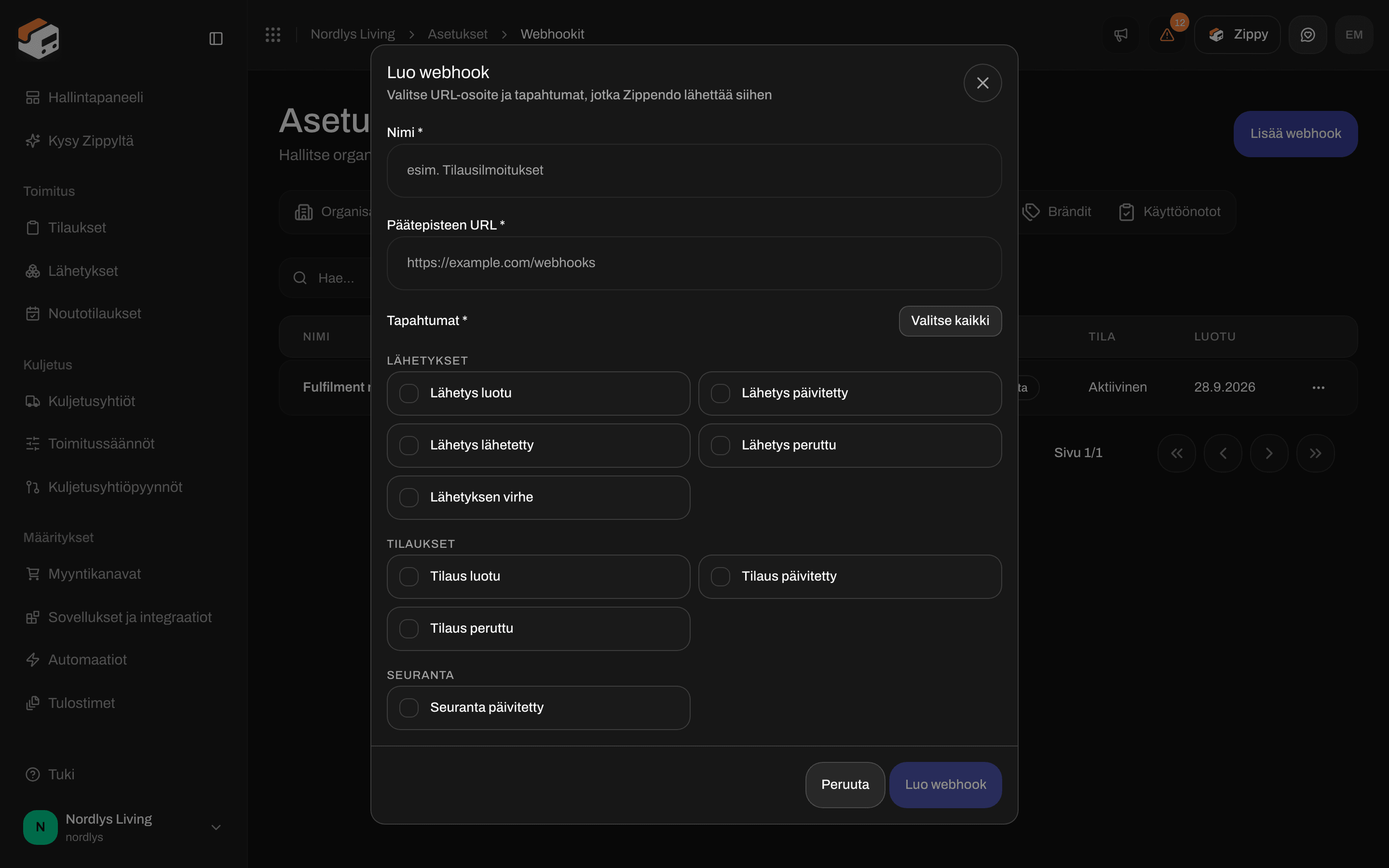Close the Luo webhook dialog
The width and height of the screenshot is (1389, 868).
click(982, 83)
